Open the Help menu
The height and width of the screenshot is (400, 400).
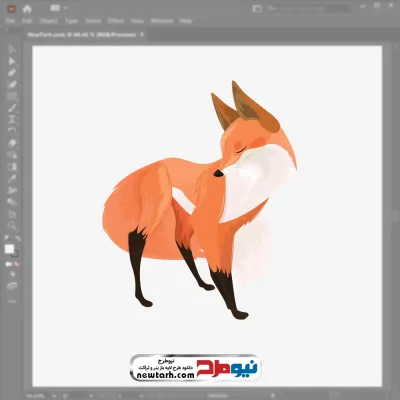[186, 21]
